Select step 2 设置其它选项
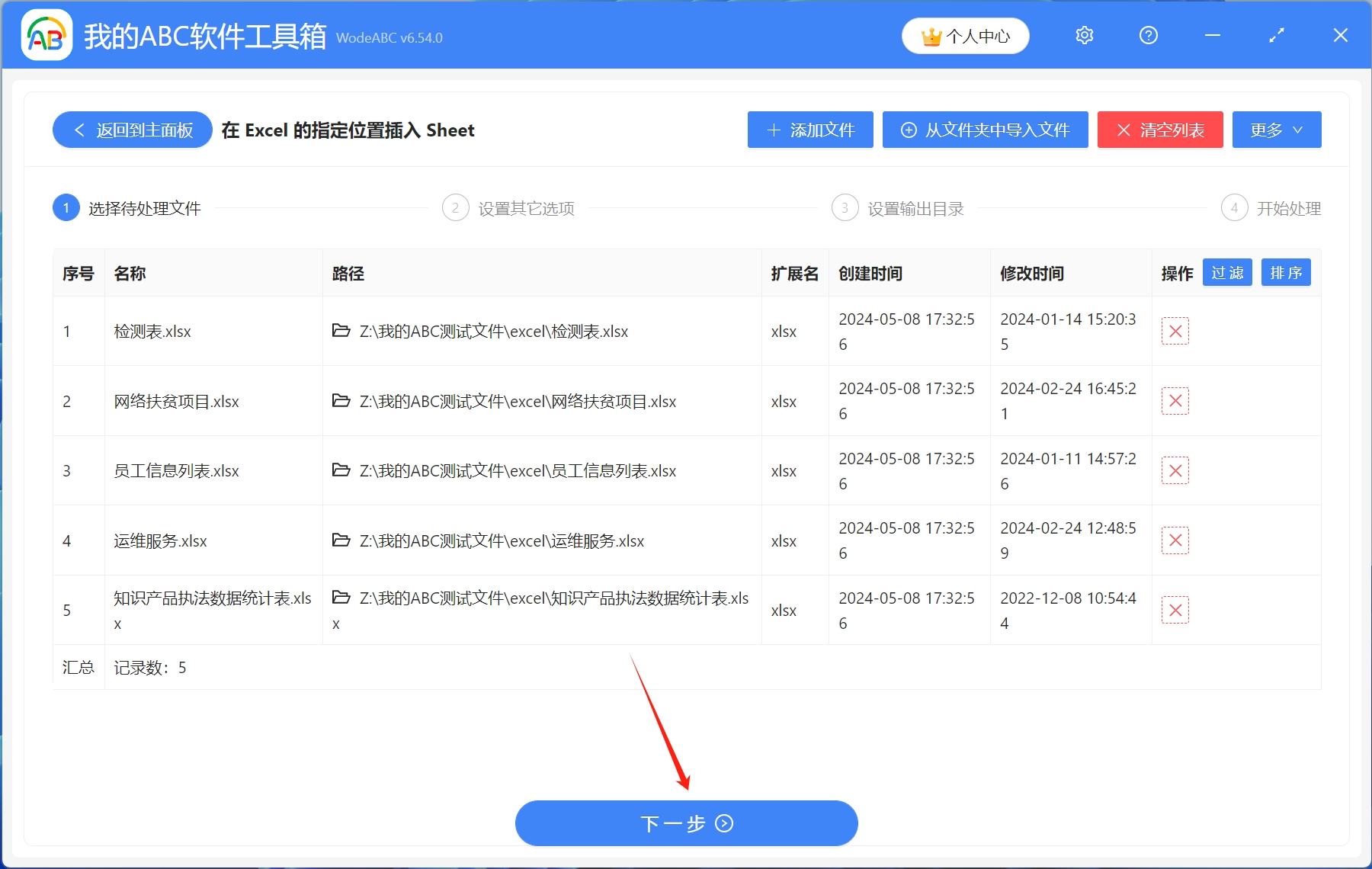 click(508, 208)
